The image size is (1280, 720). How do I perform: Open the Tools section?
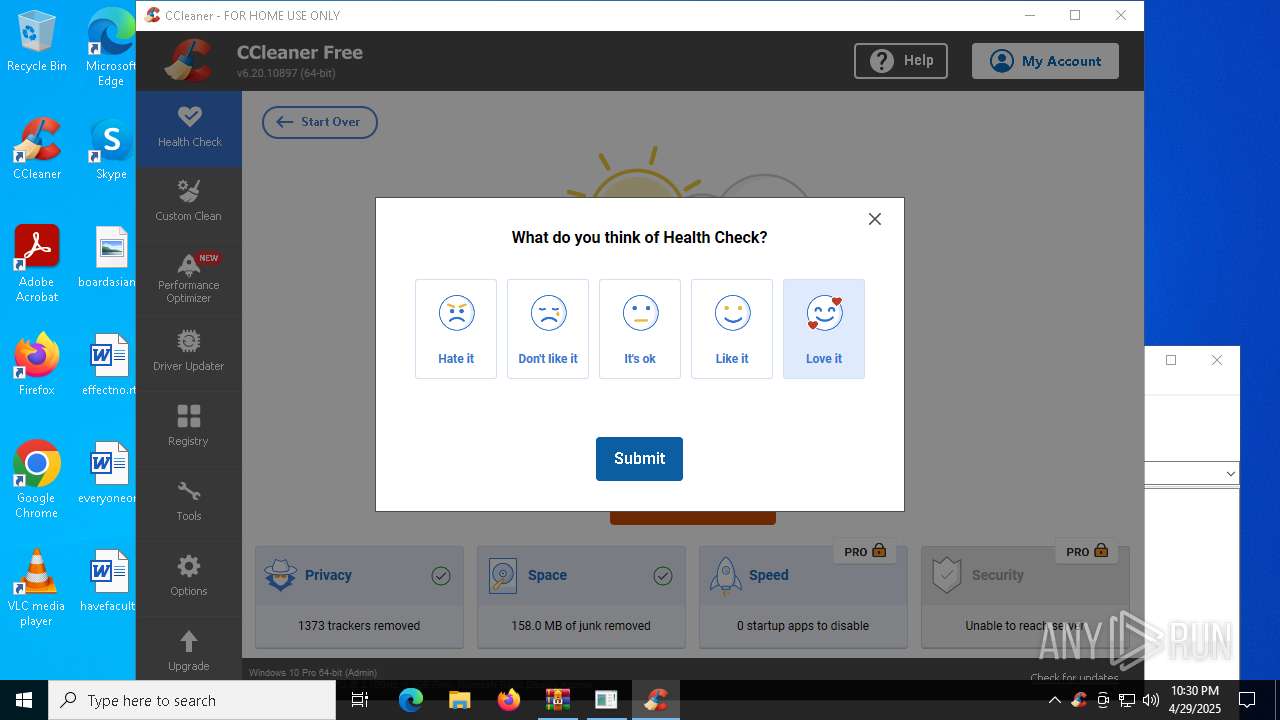click(189, 503)
